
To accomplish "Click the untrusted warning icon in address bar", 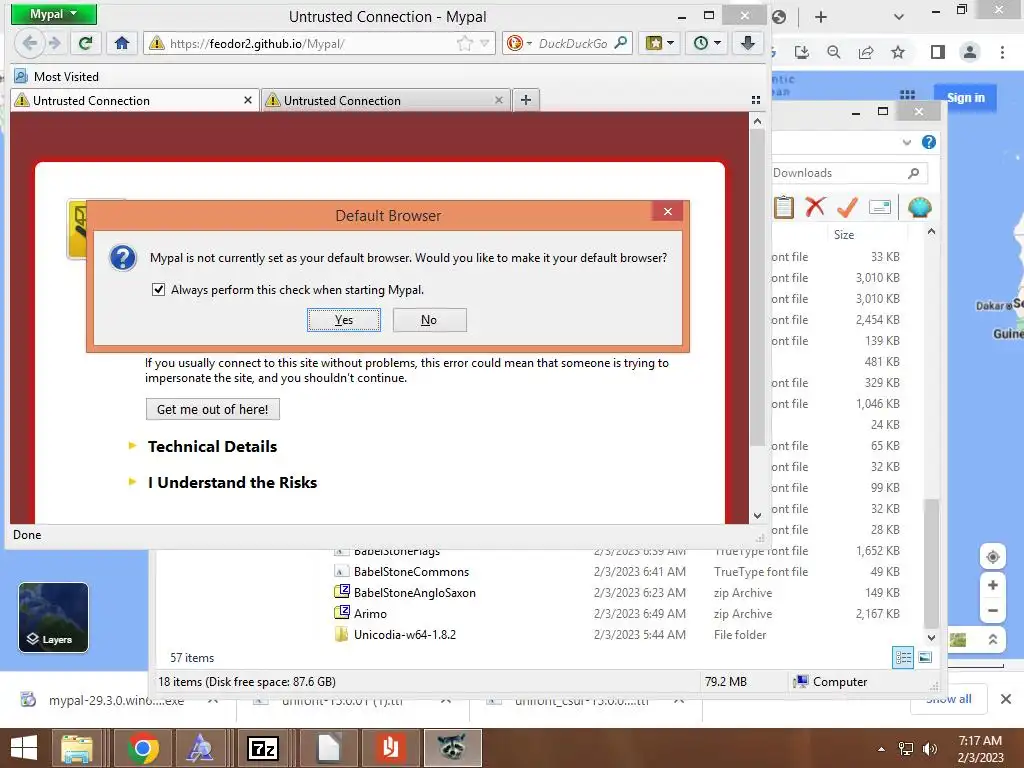I will click(x=156, y=43).
